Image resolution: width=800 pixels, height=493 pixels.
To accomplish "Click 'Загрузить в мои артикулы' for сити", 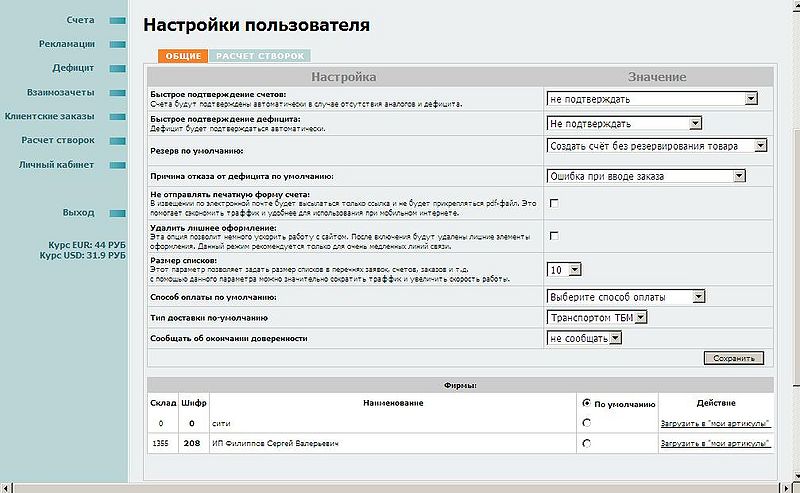I will tap(715, 423).
